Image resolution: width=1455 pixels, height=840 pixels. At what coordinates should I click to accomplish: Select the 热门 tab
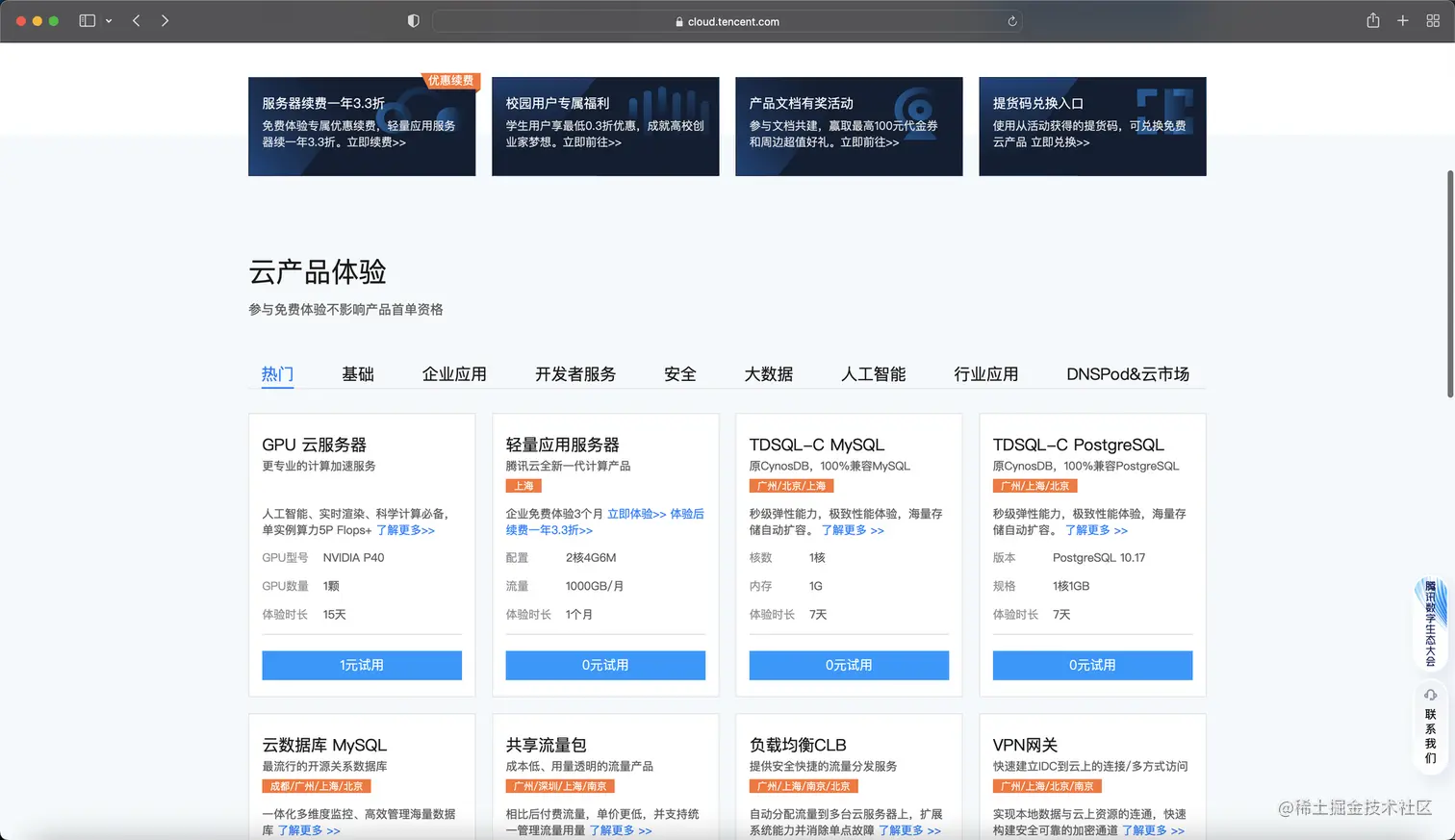tap(277, 374)
